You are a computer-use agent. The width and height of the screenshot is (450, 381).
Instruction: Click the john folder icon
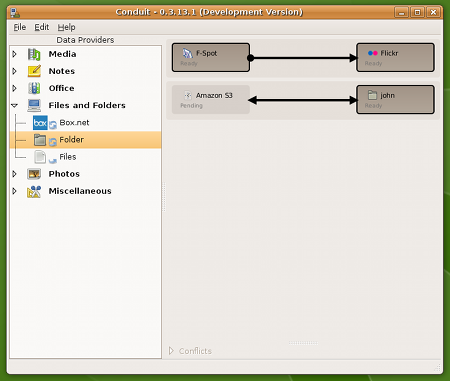pos(372,95)
